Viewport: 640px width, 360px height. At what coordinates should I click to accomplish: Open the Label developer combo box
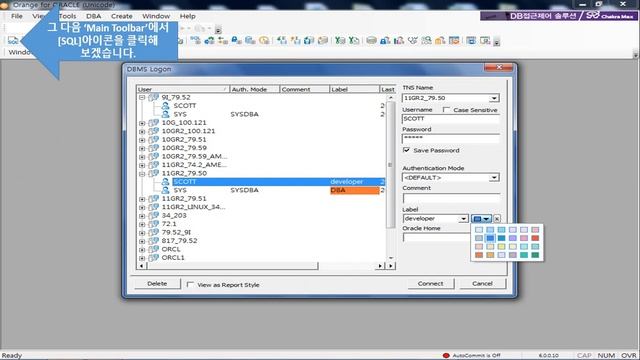[436, 219]
